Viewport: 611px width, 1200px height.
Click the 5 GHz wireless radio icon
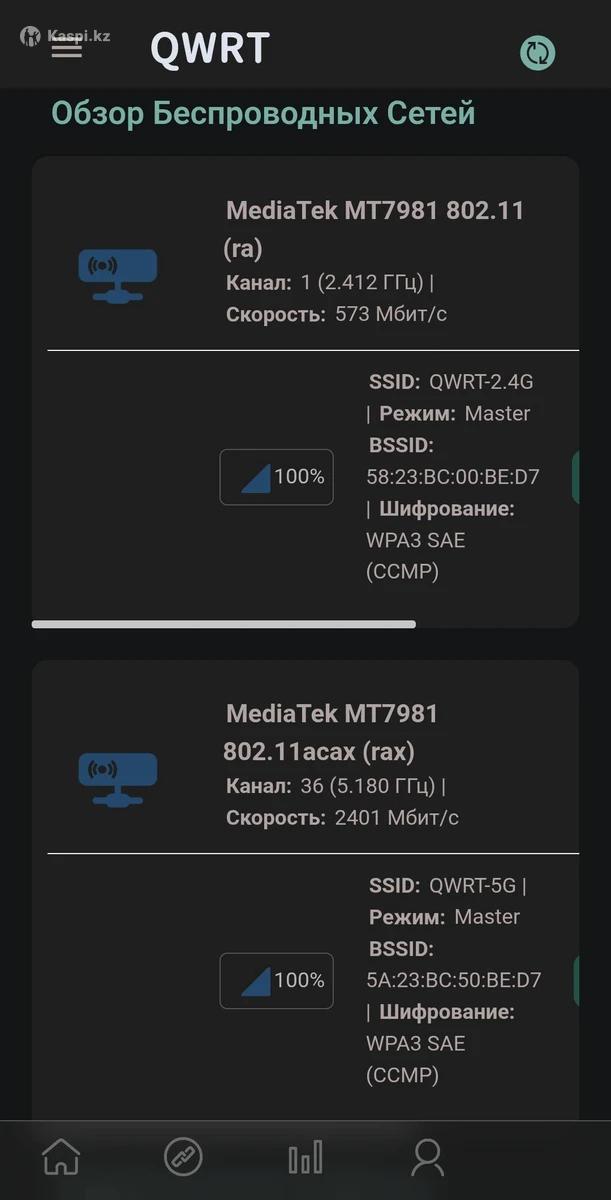pos(118,779)
